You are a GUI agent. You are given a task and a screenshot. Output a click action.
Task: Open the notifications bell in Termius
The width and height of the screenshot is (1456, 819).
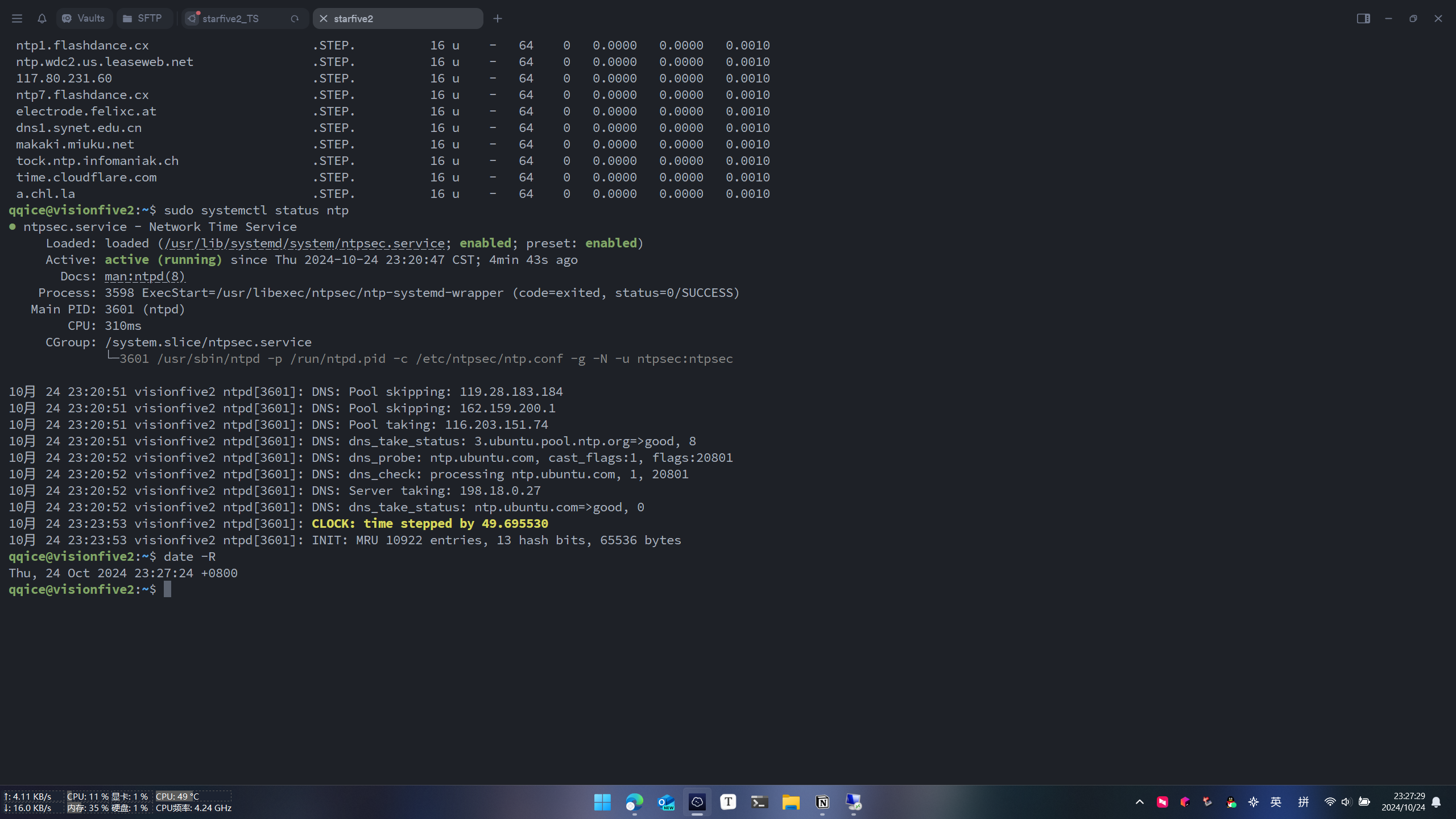42,19
